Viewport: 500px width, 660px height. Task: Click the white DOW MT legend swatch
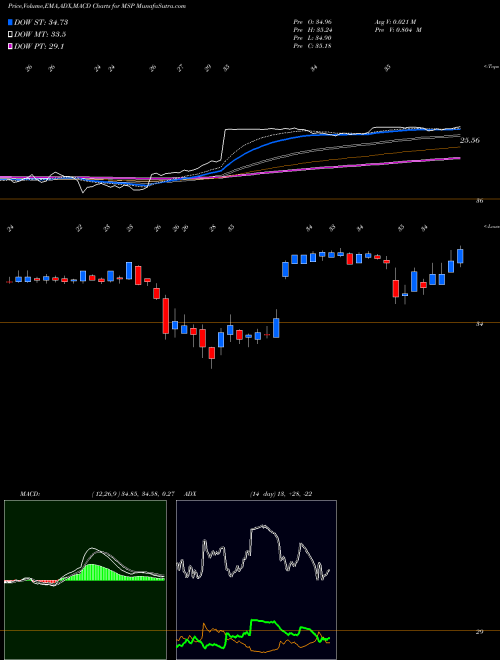pyautogui.click(x=11, y=35)
